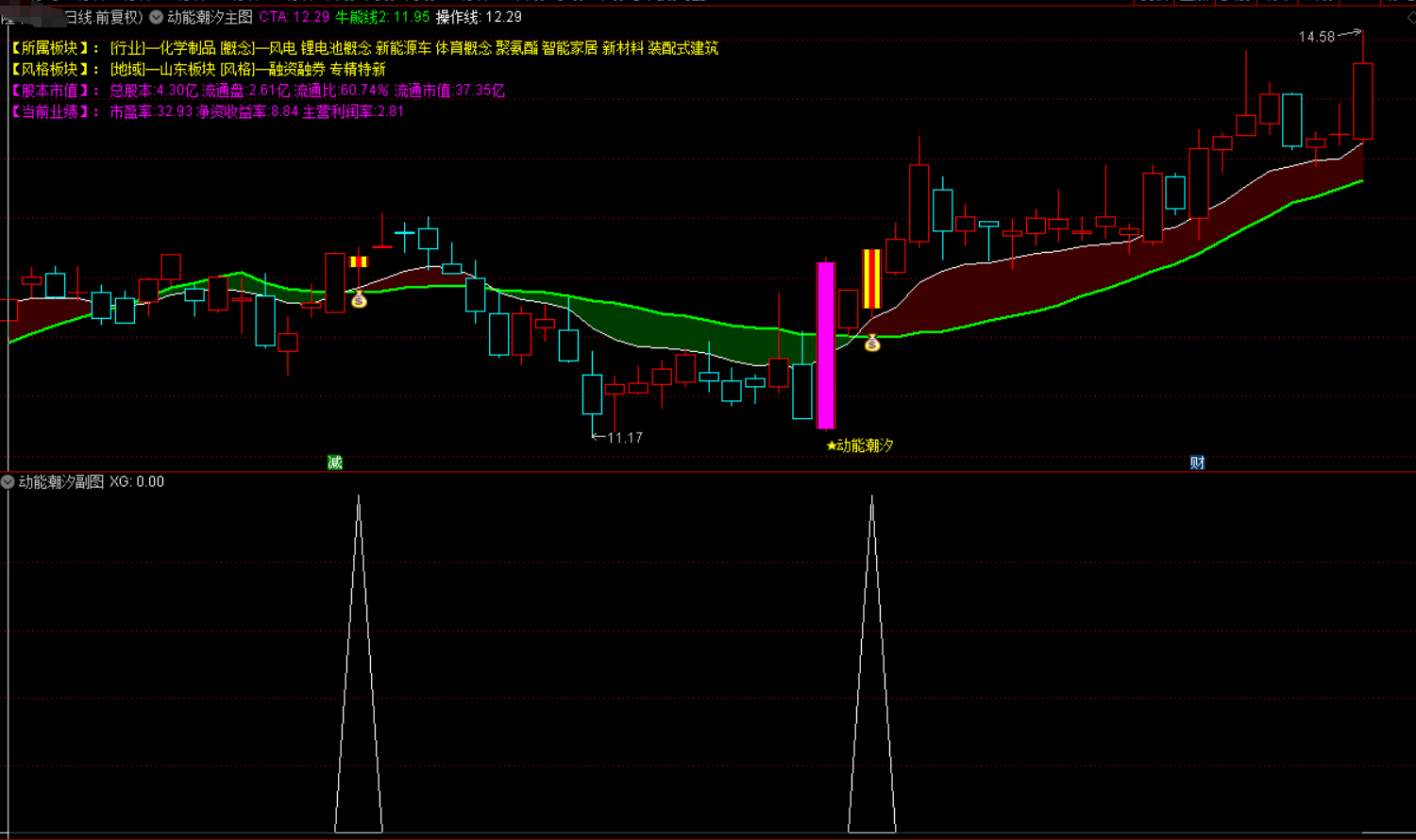The image size is (1416, 840).
Task: Click the 总股本:4.30亿 value
Action: (154, 91)
